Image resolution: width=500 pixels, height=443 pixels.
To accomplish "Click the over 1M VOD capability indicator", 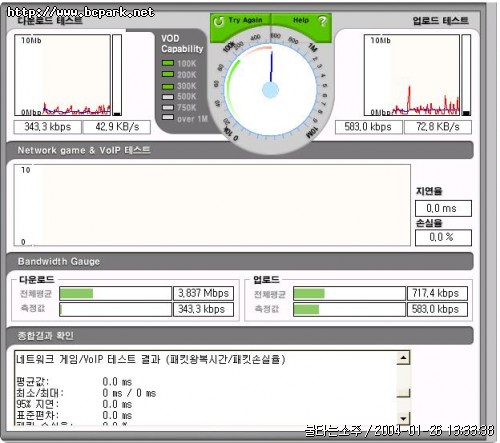I will click(x=168, y=117).
